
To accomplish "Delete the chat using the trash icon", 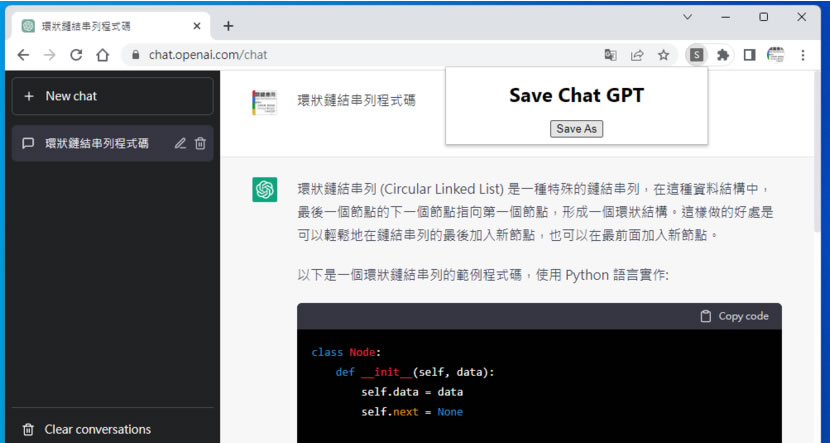I will 200,143.
